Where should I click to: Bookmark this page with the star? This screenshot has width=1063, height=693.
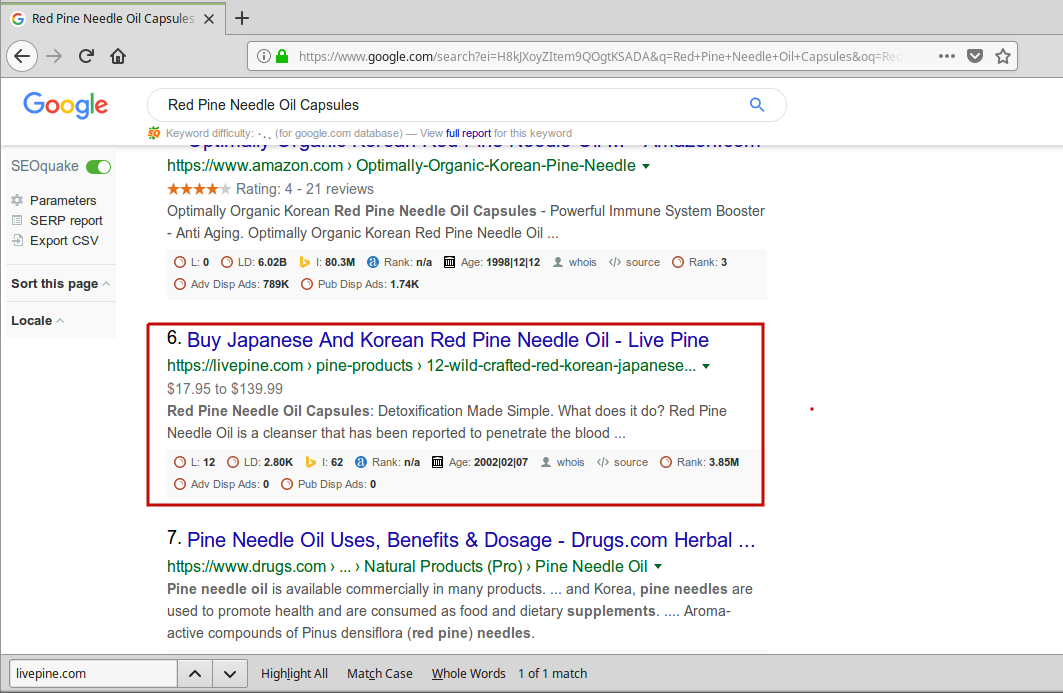pyautogui.click(x=1003, y=56)
